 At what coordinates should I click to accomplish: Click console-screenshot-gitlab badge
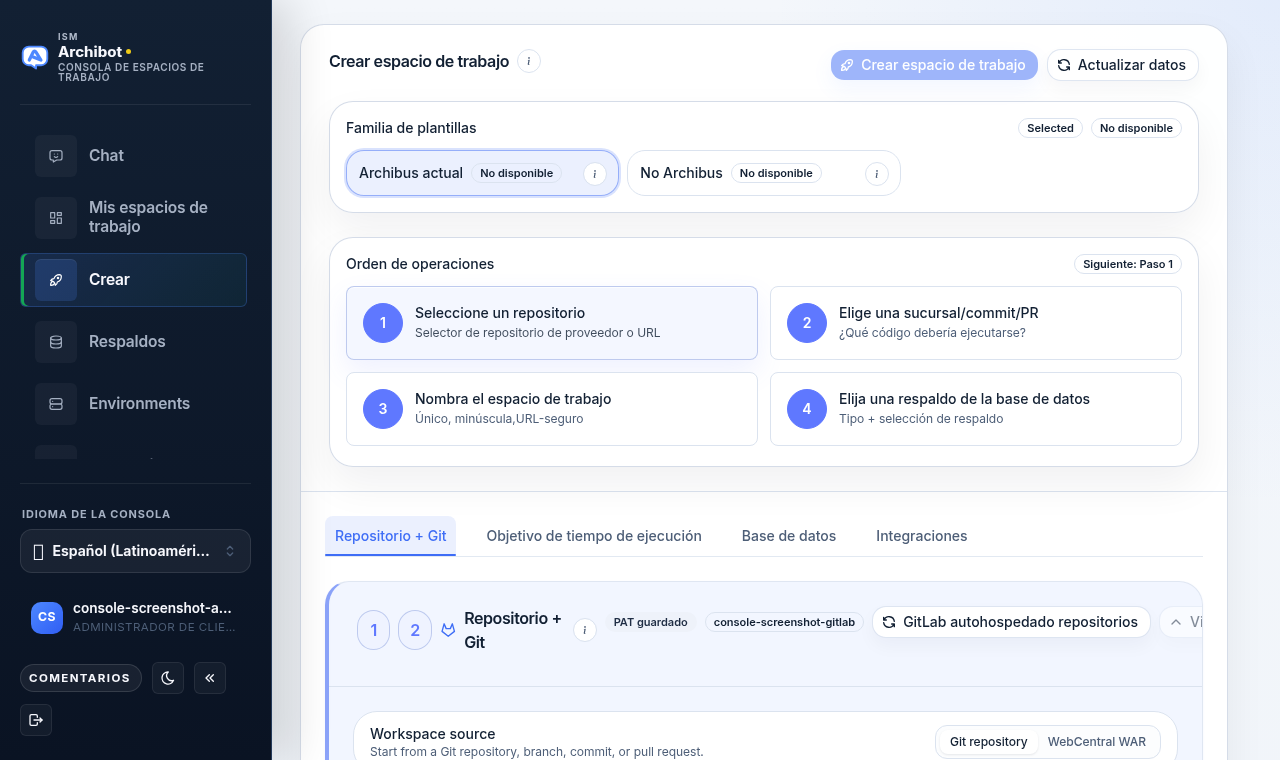pos(784,622)
